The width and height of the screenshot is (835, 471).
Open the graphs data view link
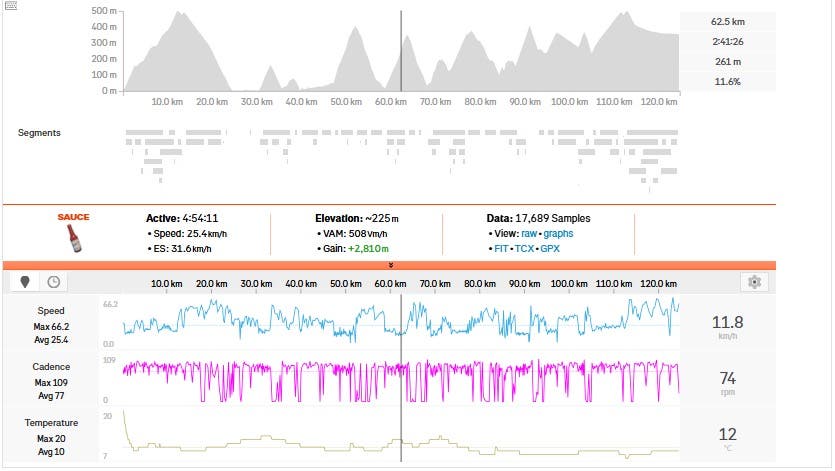558,233
